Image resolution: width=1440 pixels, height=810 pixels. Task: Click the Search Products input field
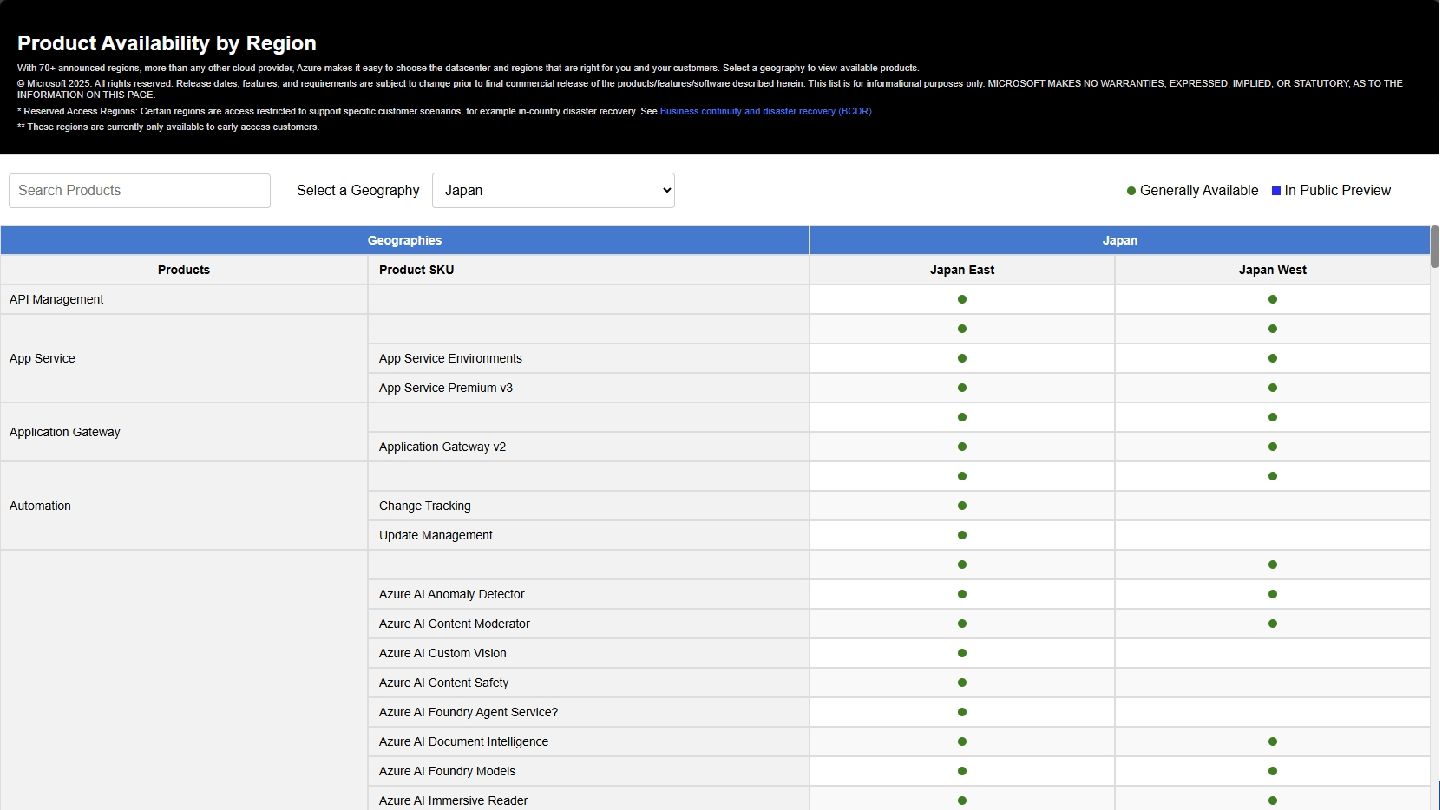(x=140, y=190)
